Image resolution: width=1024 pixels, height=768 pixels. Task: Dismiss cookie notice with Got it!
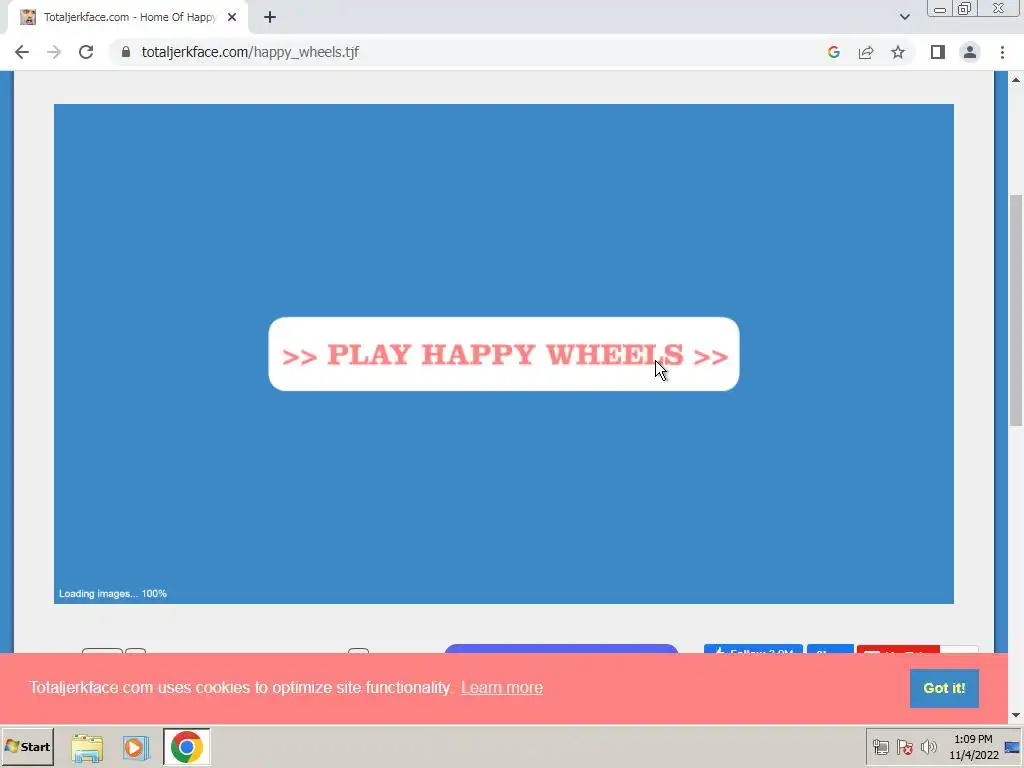pos(944,688)
